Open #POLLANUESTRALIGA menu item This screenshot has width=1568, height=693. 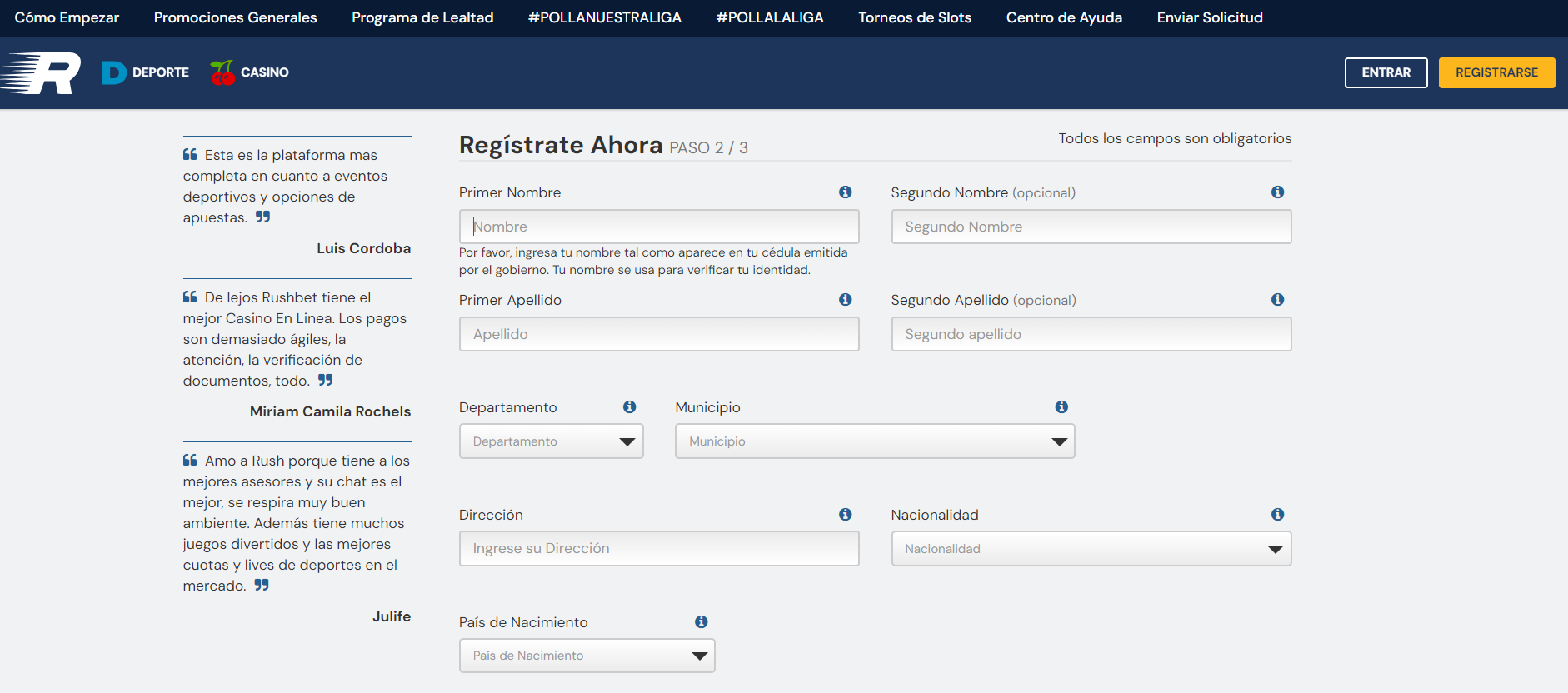pyautogui.click(x=605, y=17)
